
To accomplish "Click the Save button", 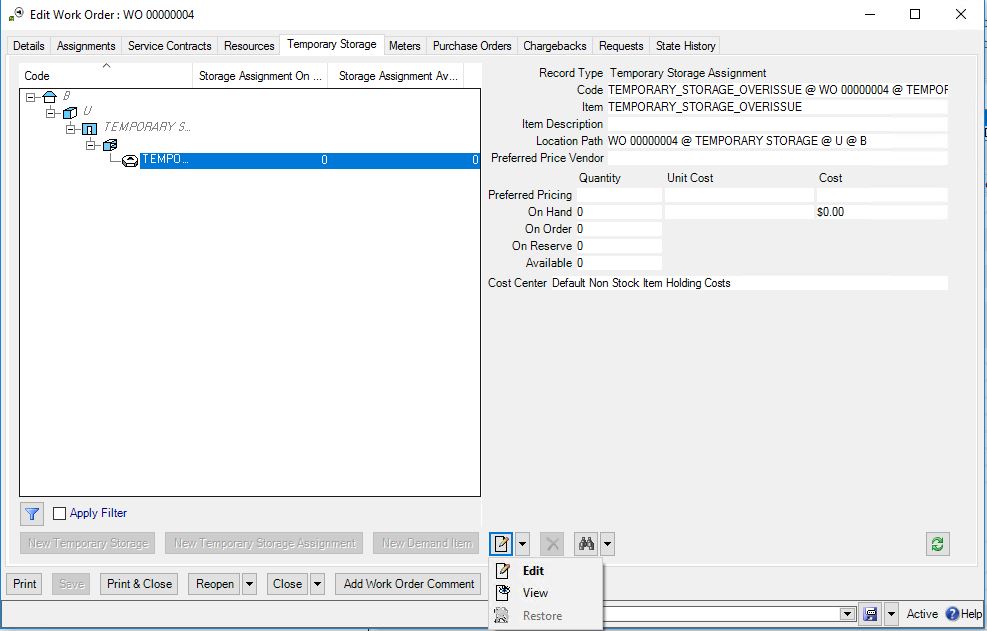I will (71, 584).
